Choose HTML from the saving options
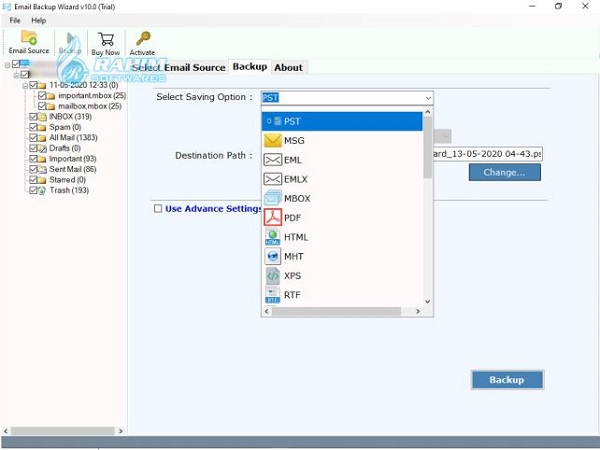 (342, 237)
